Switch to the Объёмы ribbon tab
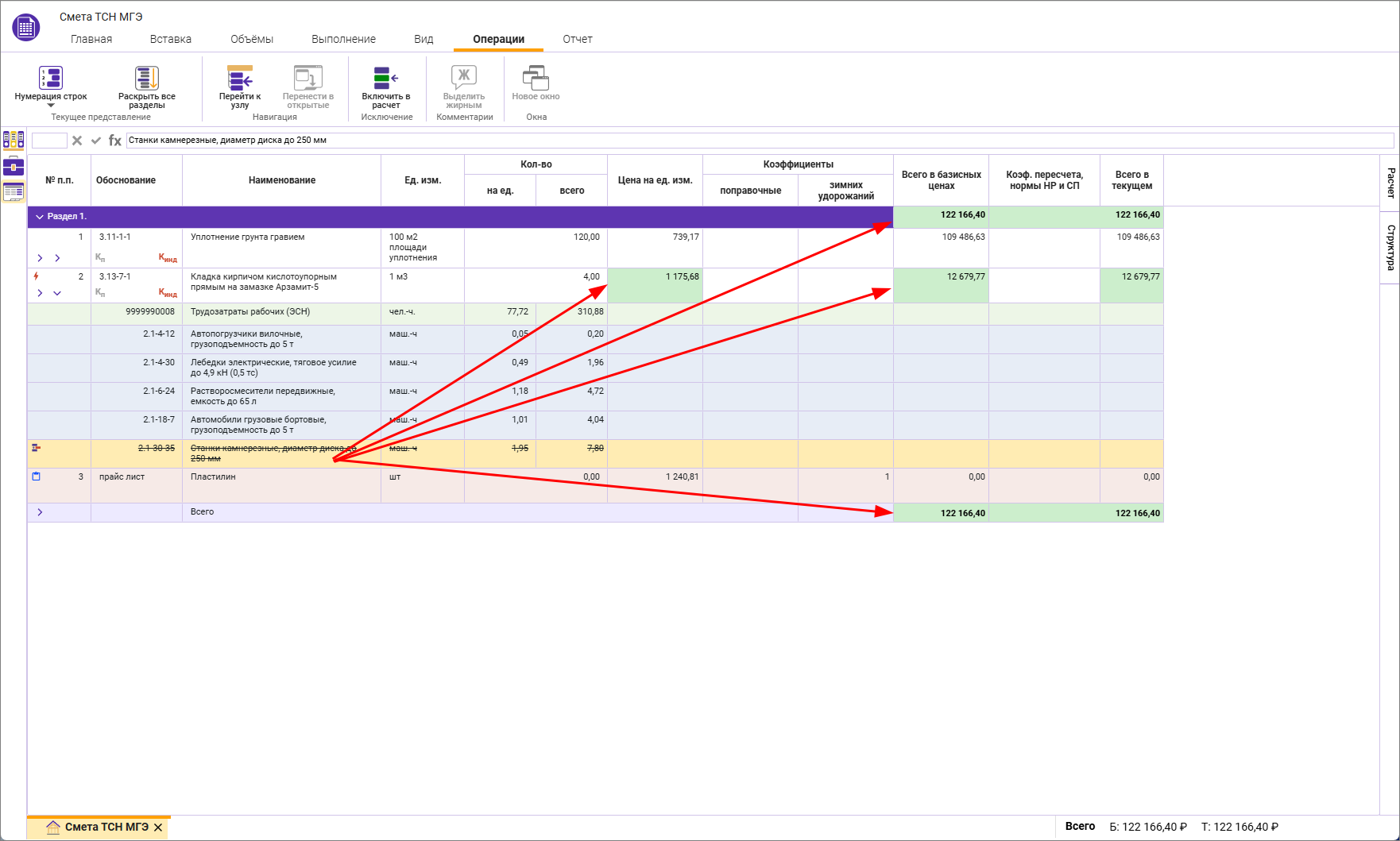This screenshot has width=1400, height=841. pos(252,39)
